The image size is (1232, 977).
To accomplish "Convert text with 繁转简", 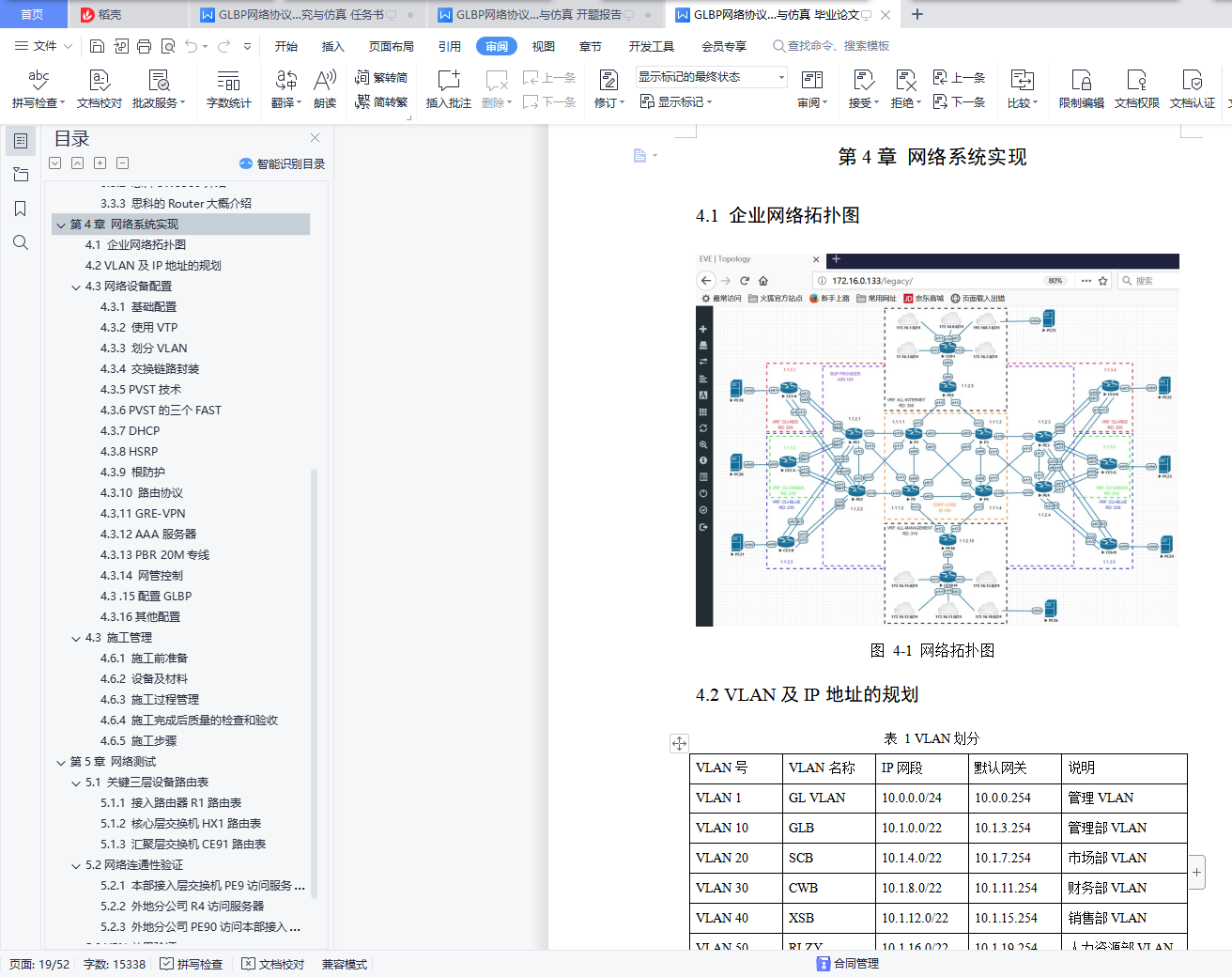I will [381, 77].
